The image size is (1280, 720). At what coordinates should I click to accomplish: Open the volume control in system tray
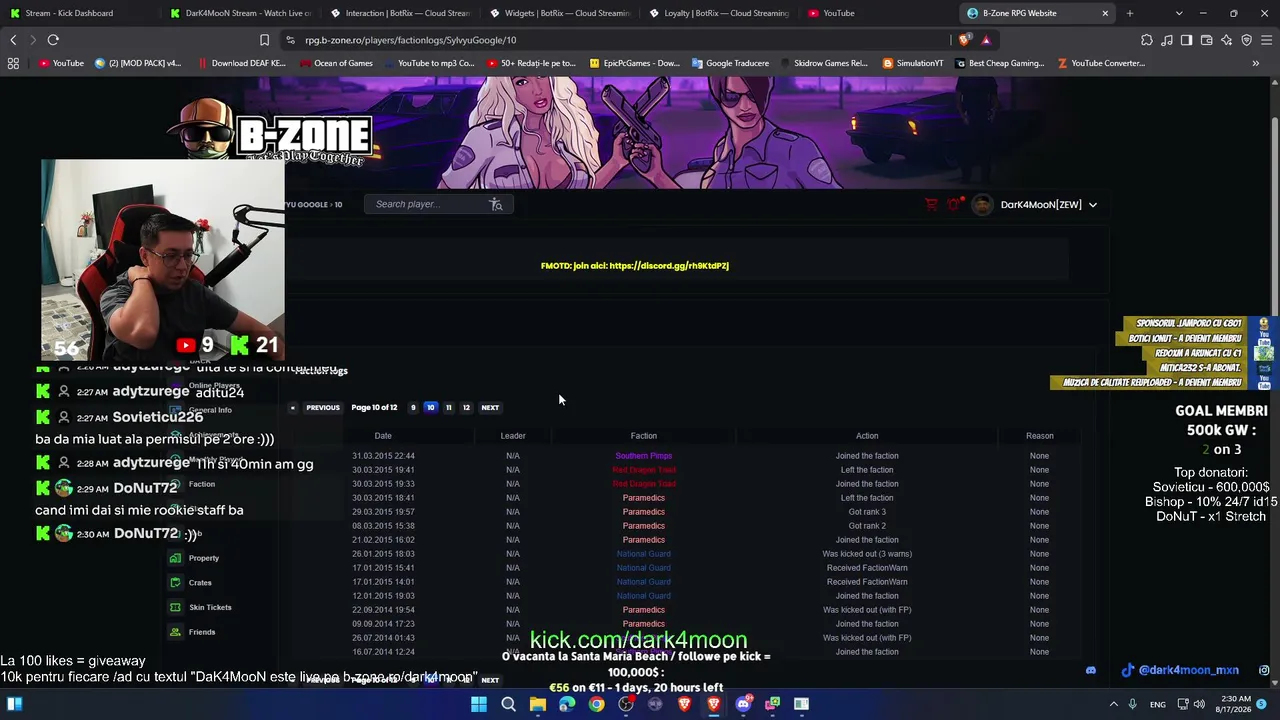point(1199,704)
